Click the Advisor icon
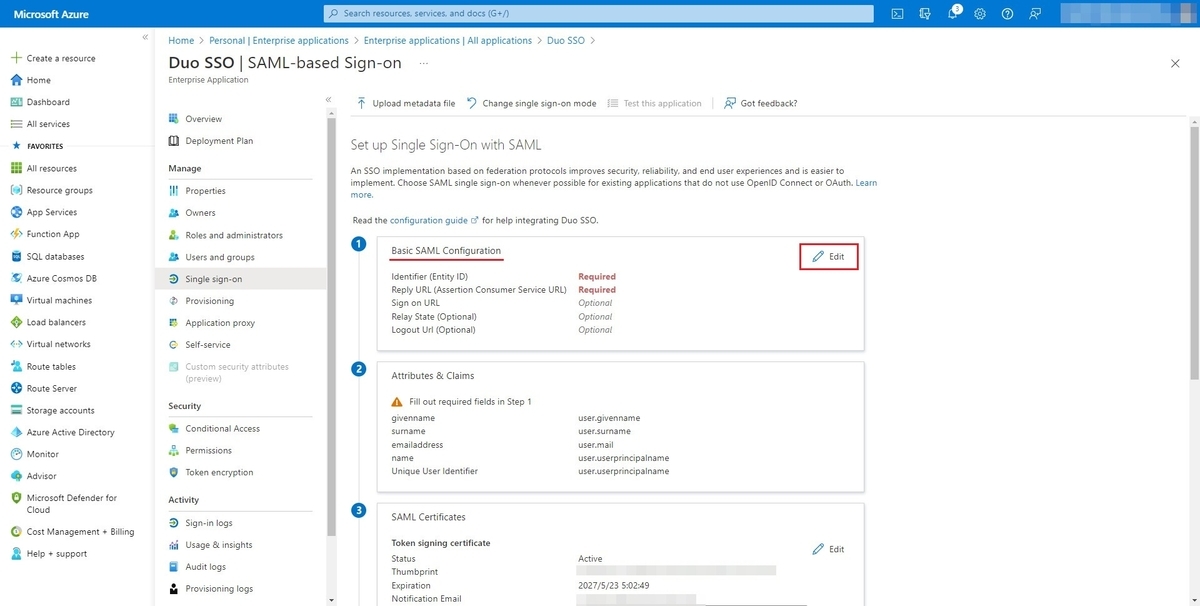The width and height of the screenshot is (1200, 606). 17,476
